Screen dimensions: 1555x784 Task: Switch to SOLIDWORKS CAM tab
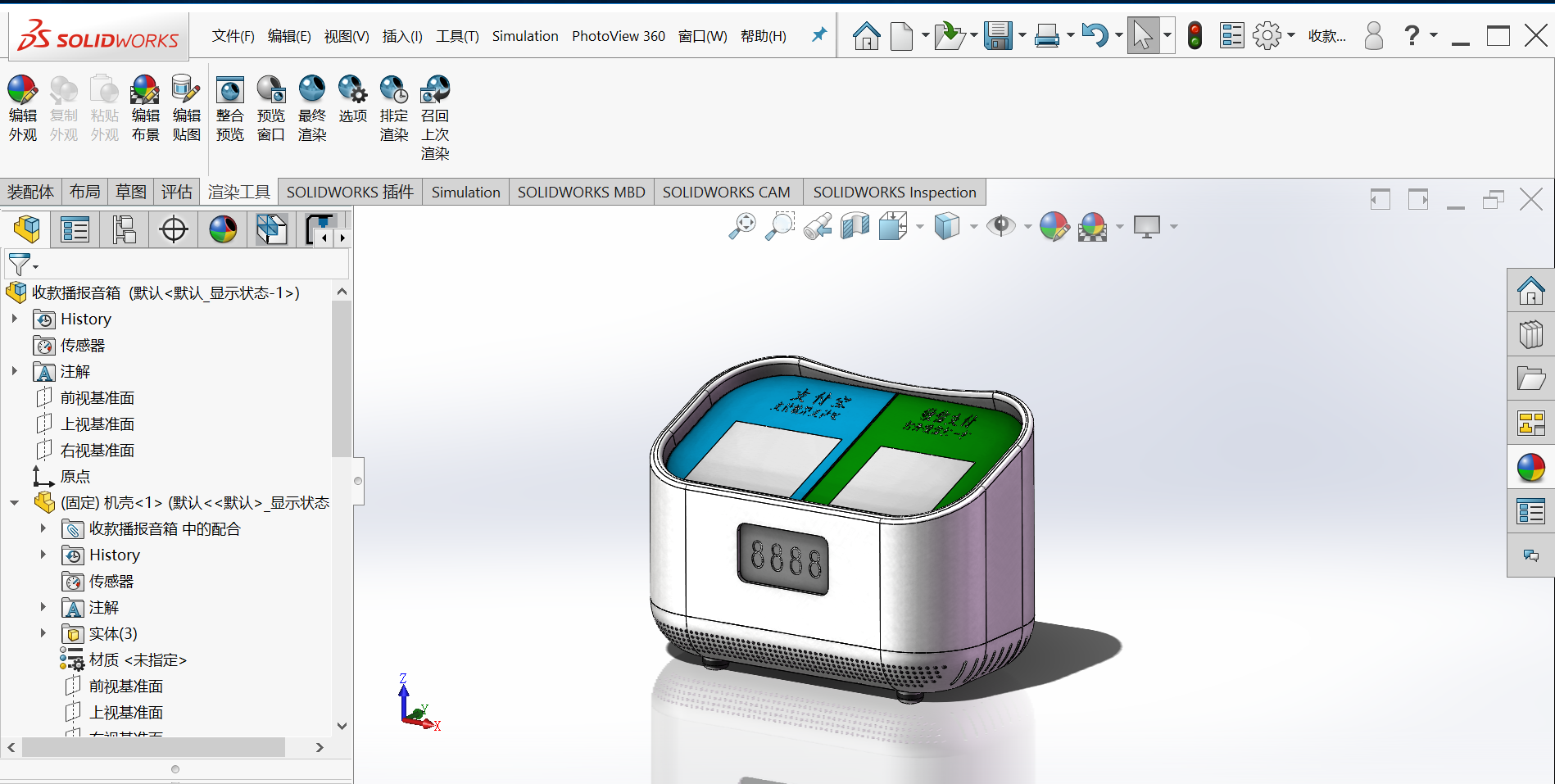coord(726,192)
